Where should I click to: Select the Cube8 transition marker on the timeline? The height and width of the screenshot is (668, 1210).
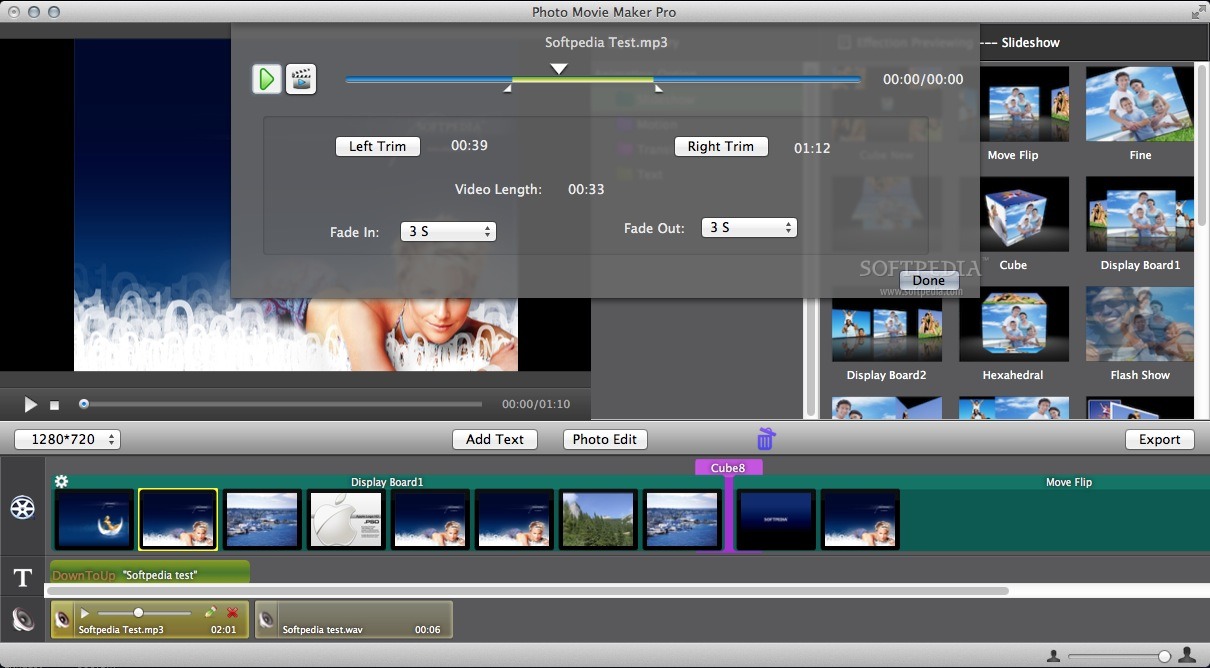click(729, 467)
